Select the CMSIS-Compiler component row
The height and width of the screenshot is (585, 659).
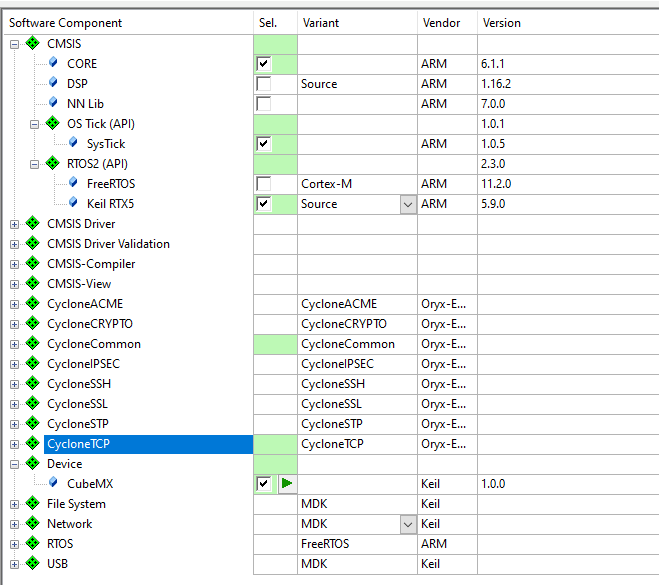pos(91,264)
